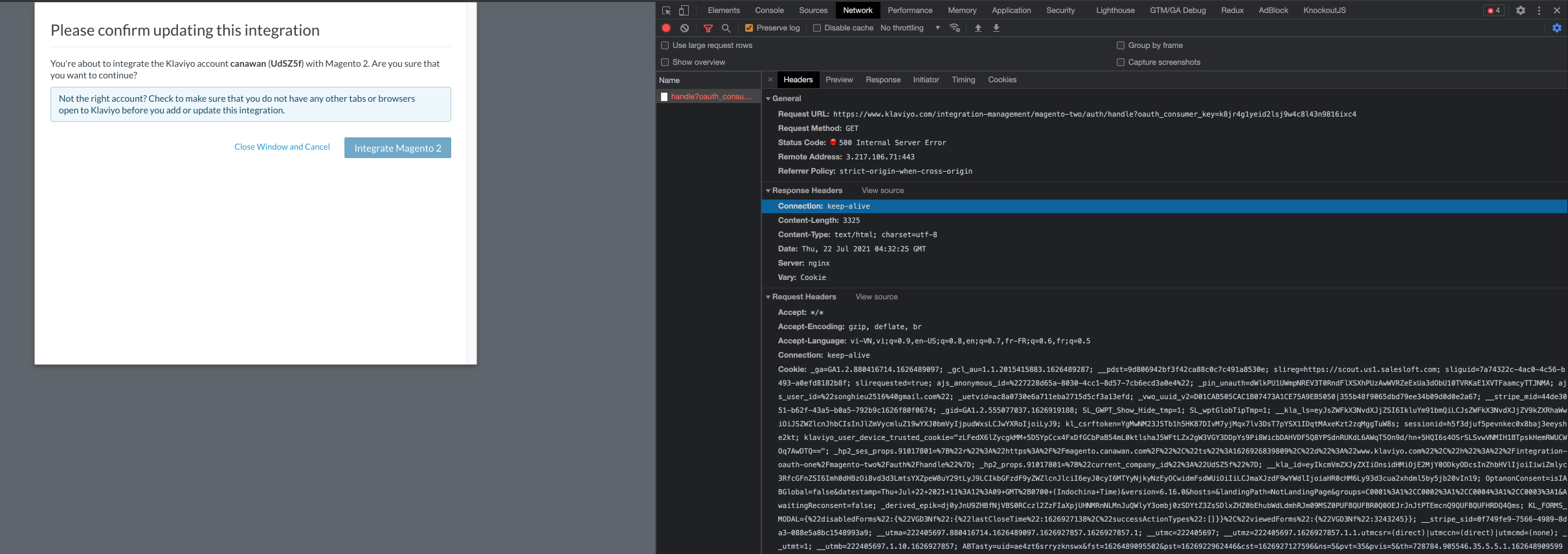This screenshot has height=554, width=1568.
Task: Enable Group by frame checkbox
Action: (1121, 45)
